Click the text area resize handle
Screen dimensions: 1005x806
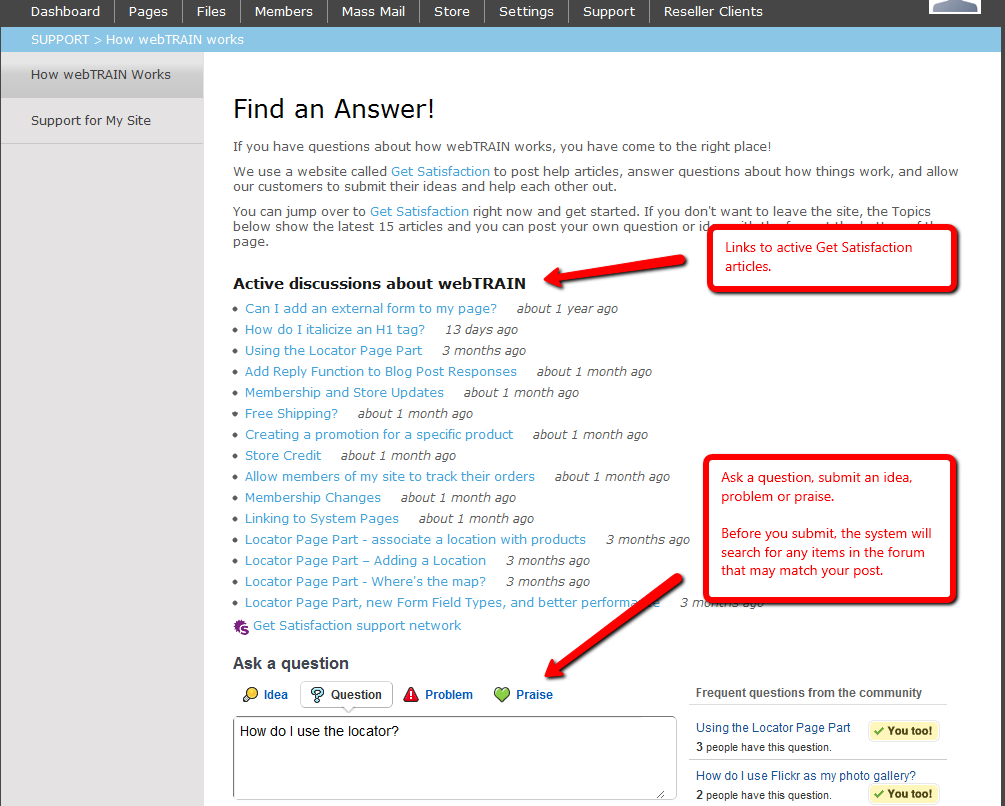[x=660, y=793]
